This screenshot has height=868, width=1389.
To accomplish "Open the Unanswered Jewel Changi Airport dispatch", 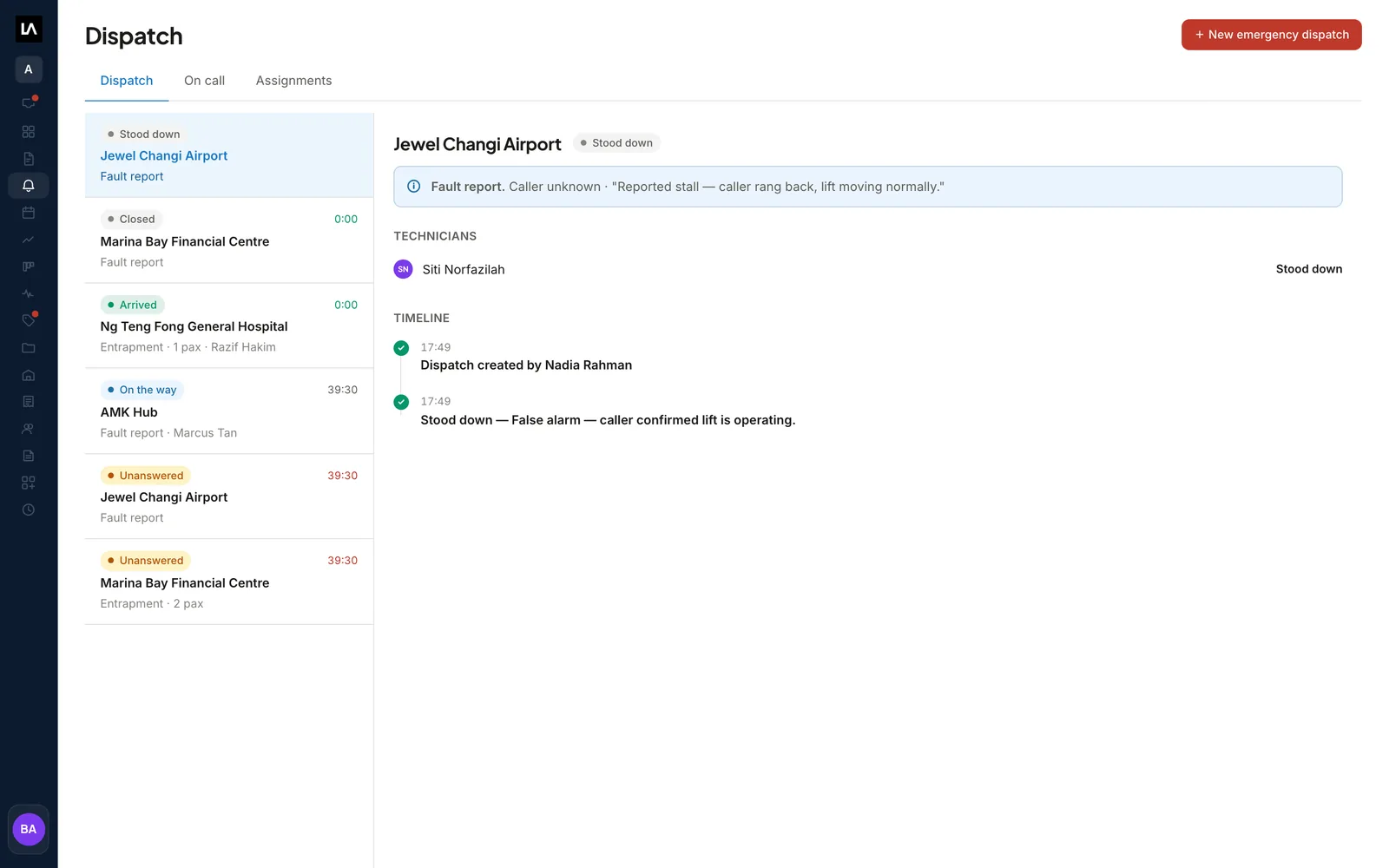I will [229, 496].
